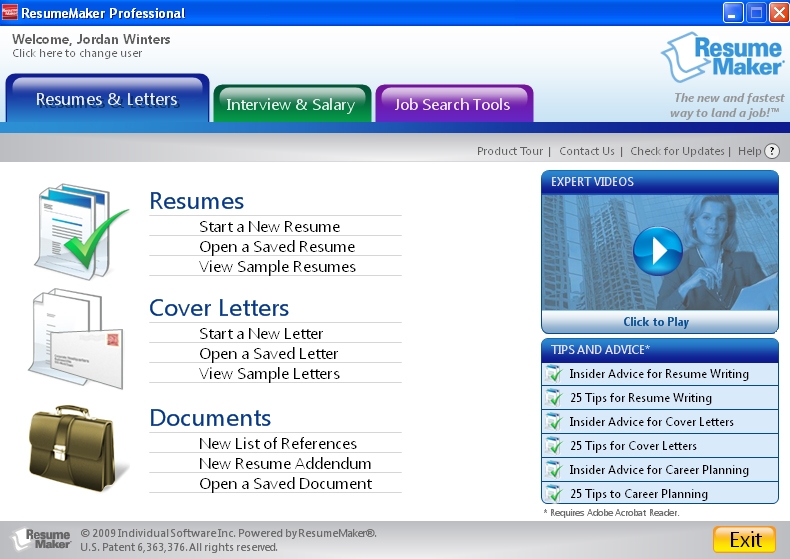Screen dimensions: 790x559
Task: Play the Expert Videos clip
Action: (657, 251)
